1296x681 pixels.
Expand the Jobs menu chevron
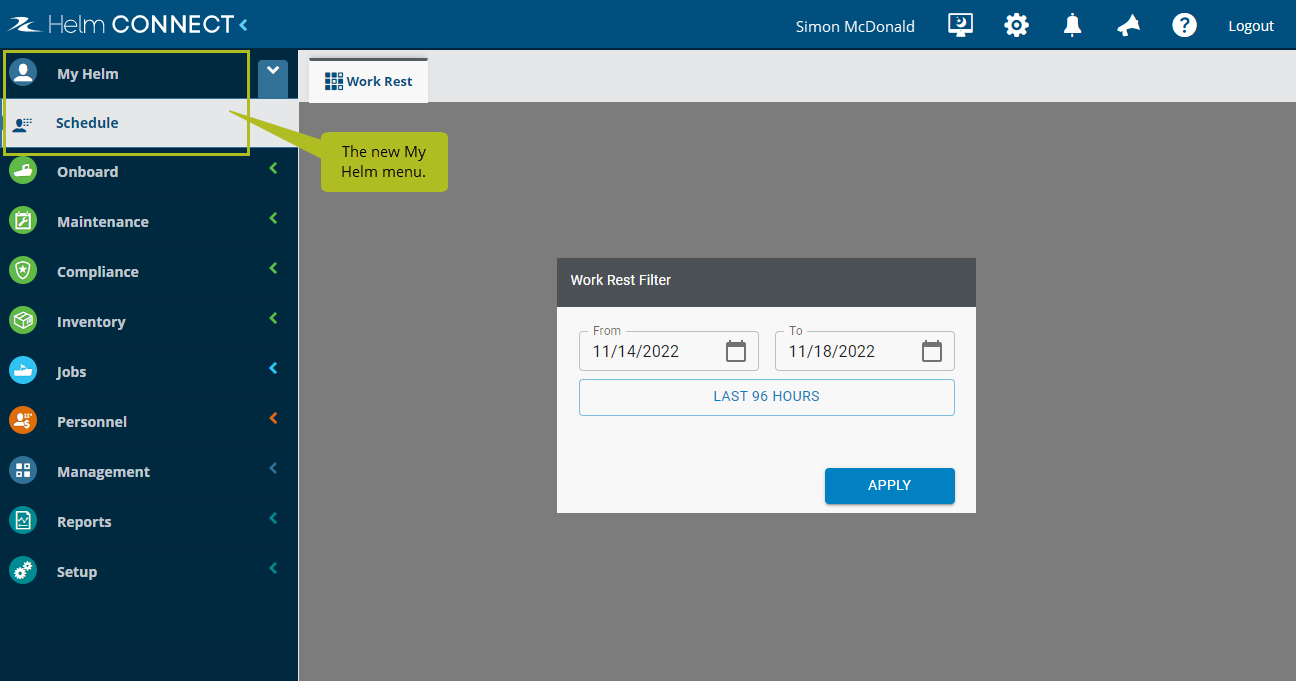tap(273, 369)
